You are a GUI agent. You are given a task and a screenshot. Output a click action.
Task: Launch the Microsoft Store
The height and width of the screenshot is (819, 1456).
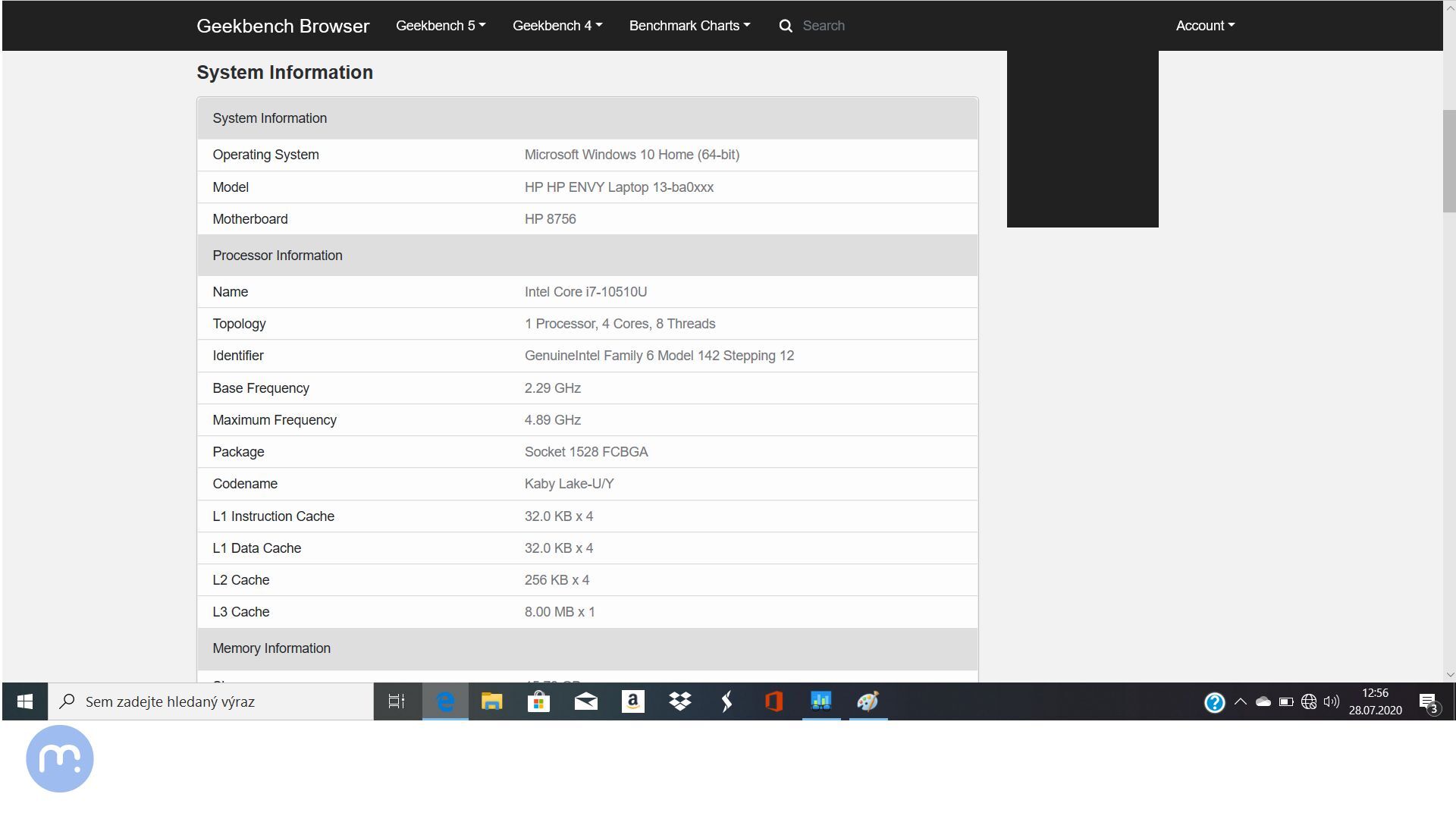(538, 701)
